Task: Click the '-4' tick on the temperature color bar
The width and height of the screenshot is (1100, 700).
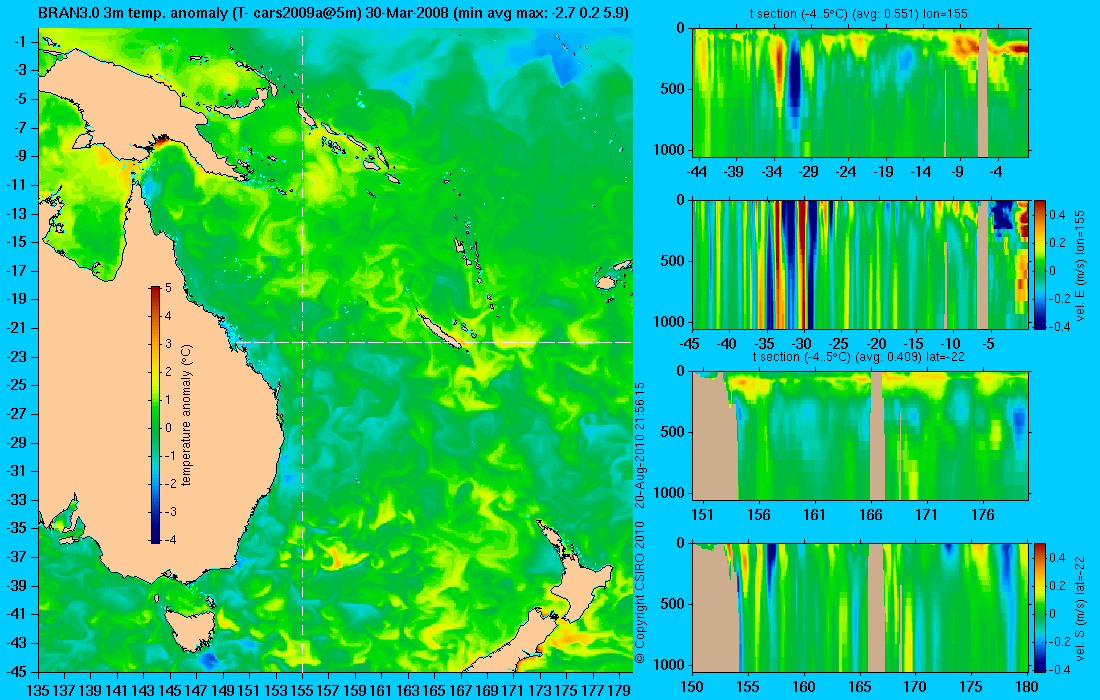Action: (x=168, y=539)
